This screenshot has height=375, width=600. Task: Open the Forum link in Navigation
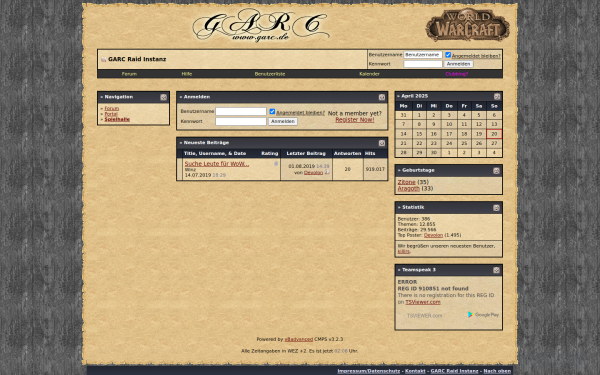(x=112, y=108)
